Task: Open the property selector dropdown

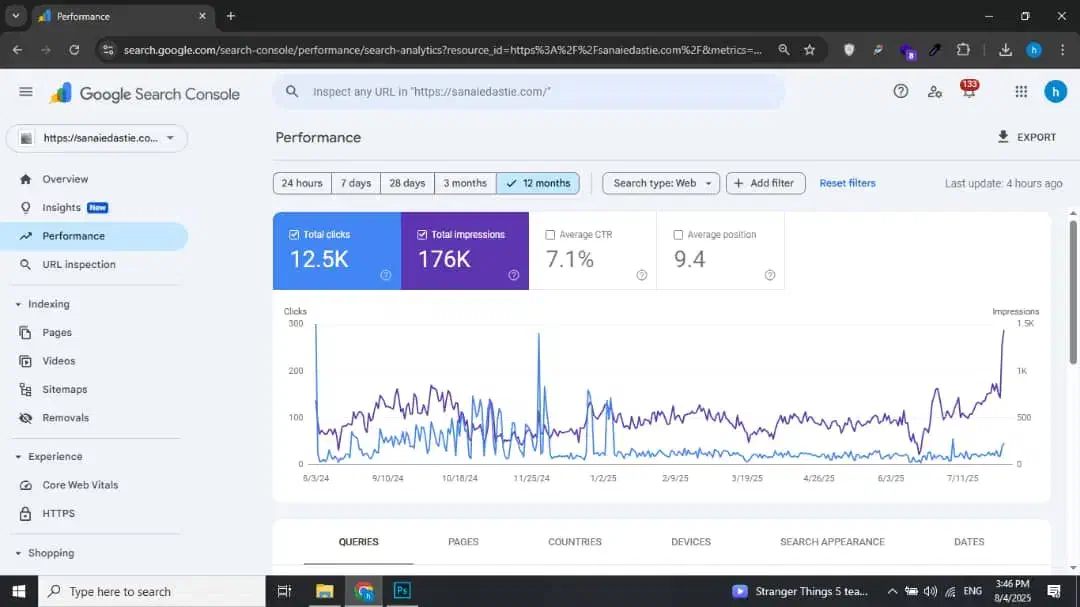Action: (x=97, y=138)
